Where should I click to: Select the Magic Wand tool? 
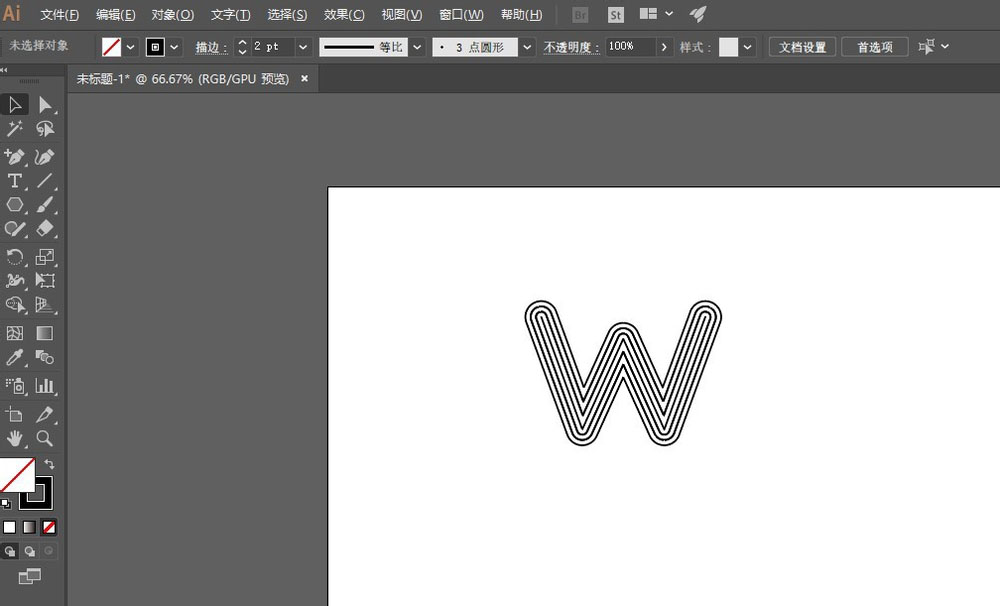tap(15, 129)
